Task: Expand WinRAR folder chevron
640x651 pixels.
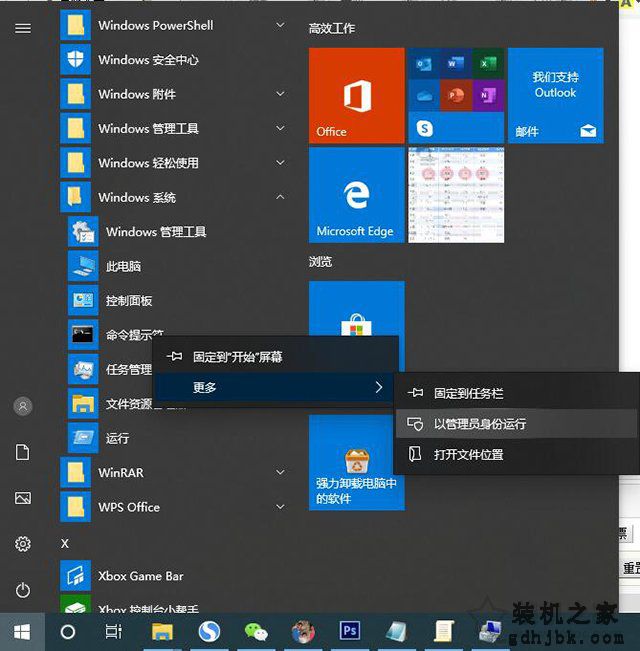Action: coord(281,472)
